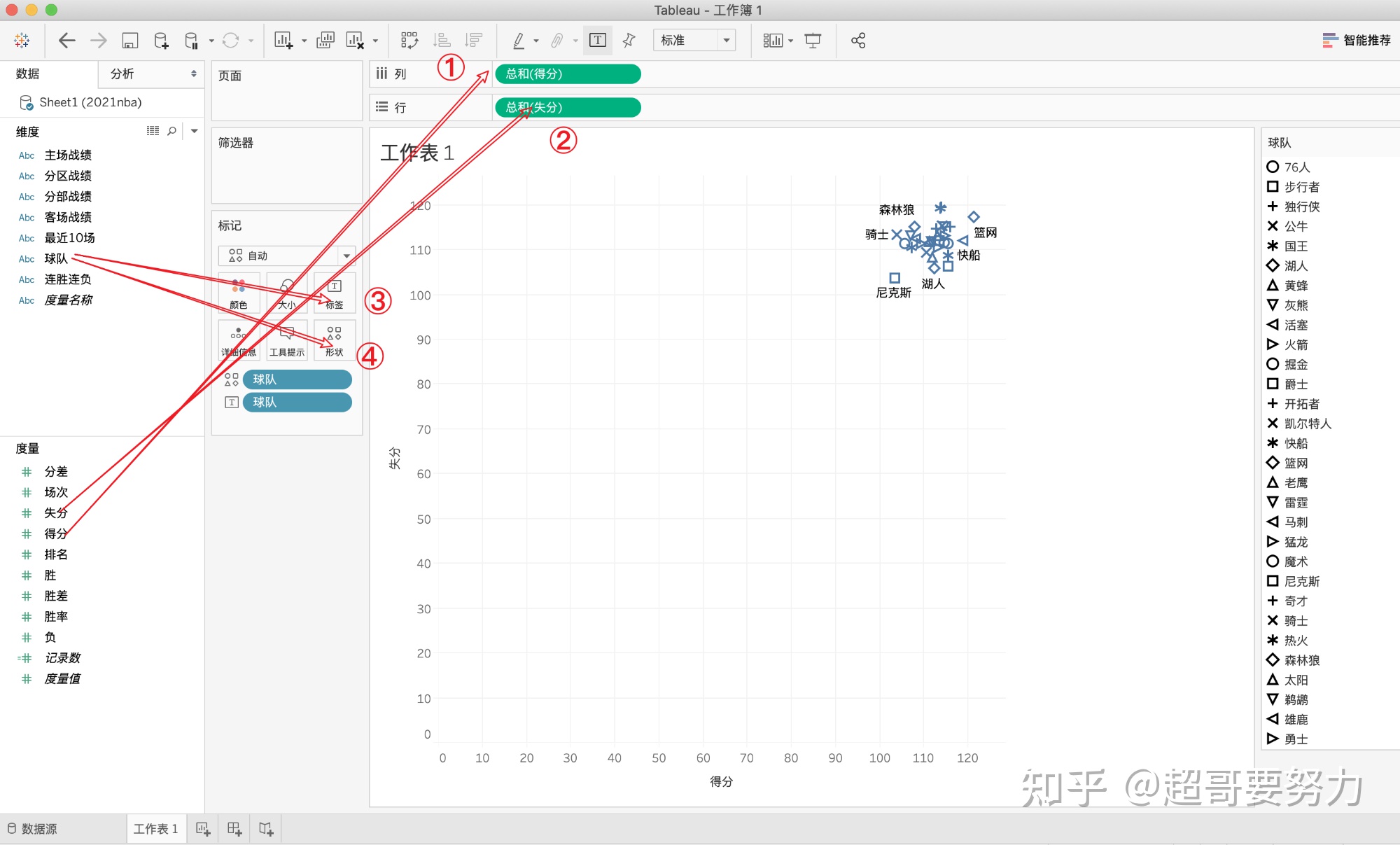
Task: Click the fix axes pin icon
Action: (x=629, y=41)
